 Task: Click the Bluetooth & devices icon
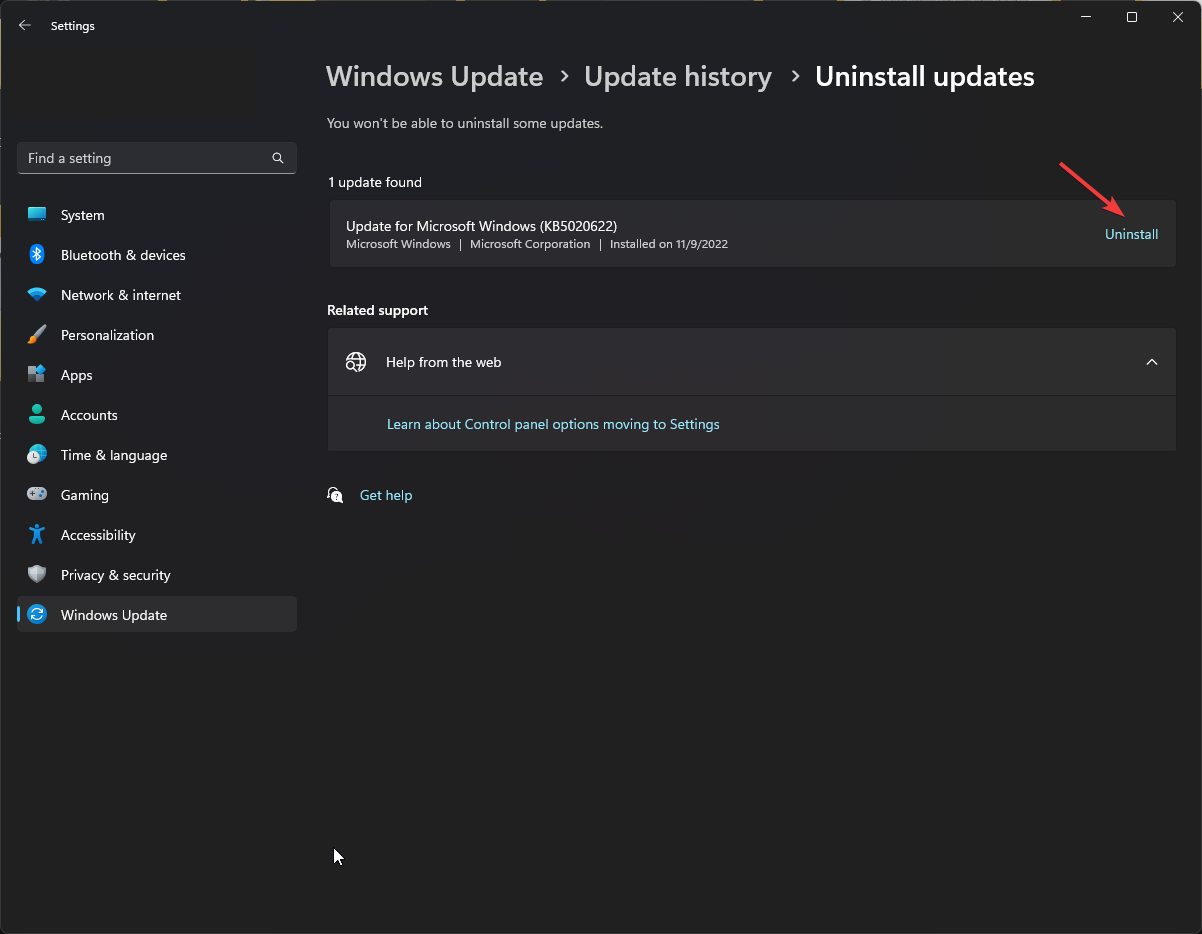click(x=37, y=255)
